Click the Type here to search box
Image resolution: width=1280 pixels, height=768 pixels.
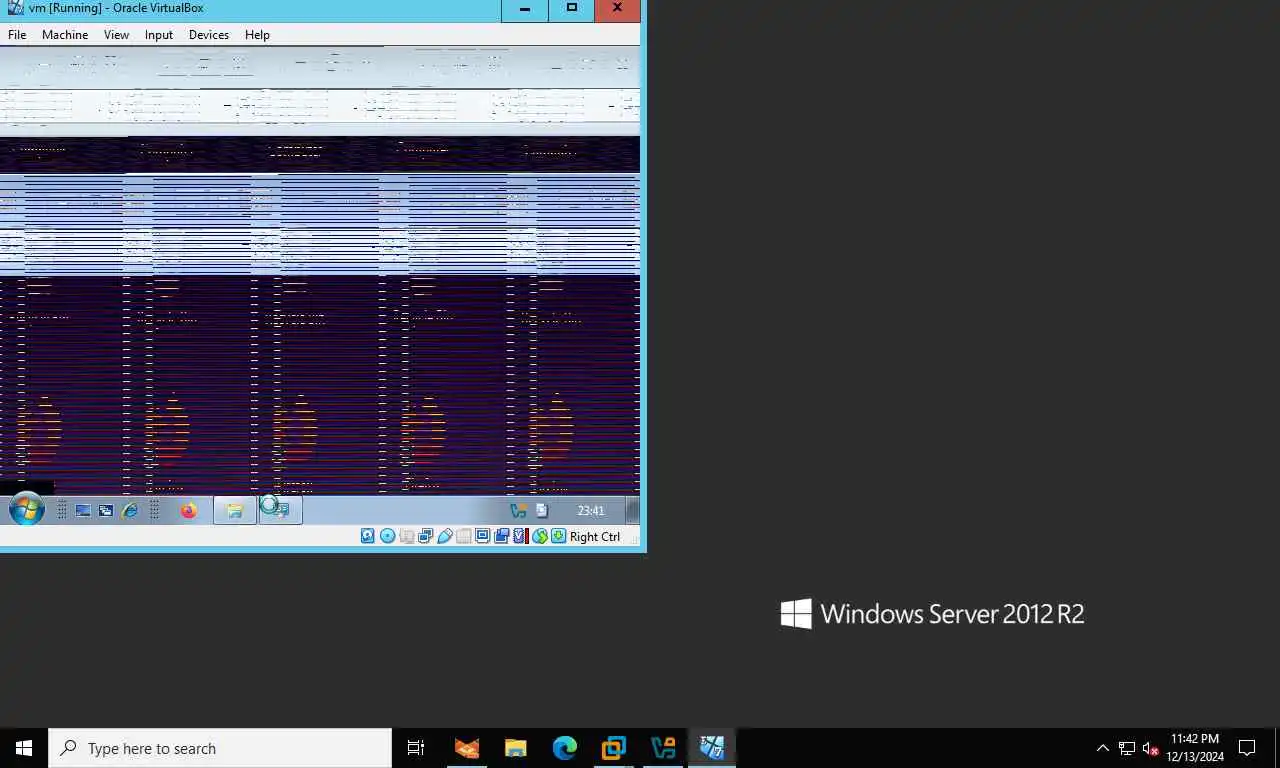(220, 748)
